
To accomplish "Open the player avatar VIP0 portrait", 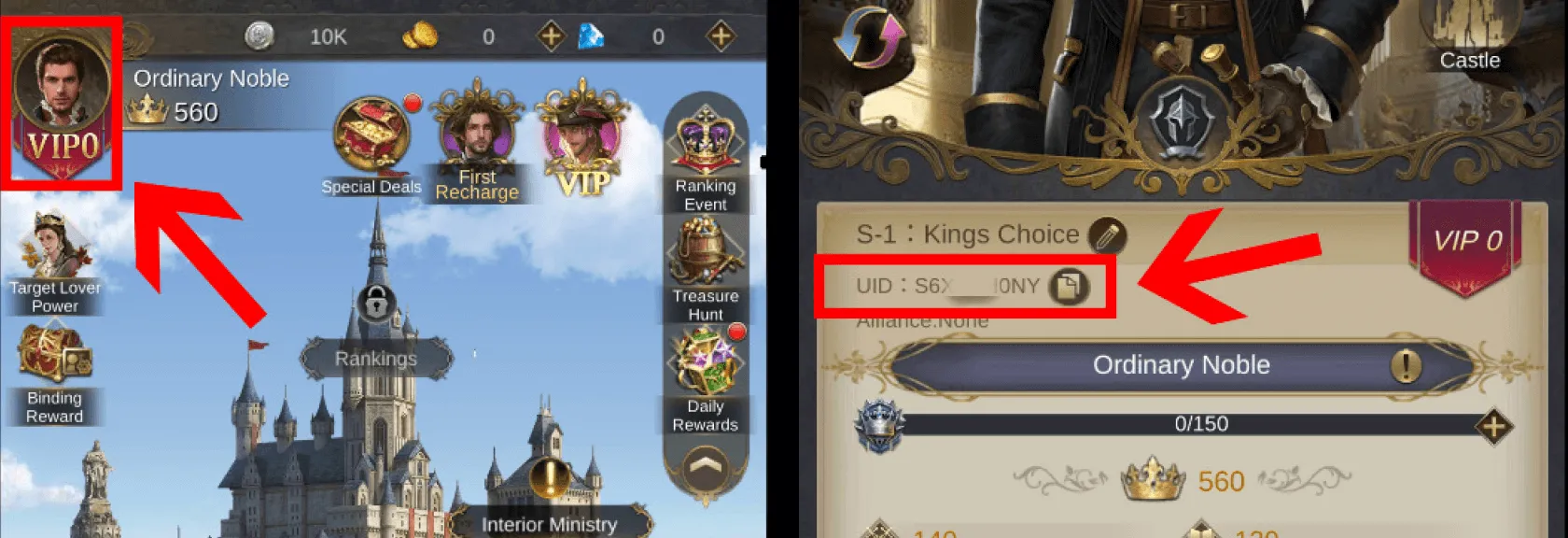I will (x=62, y=103).
